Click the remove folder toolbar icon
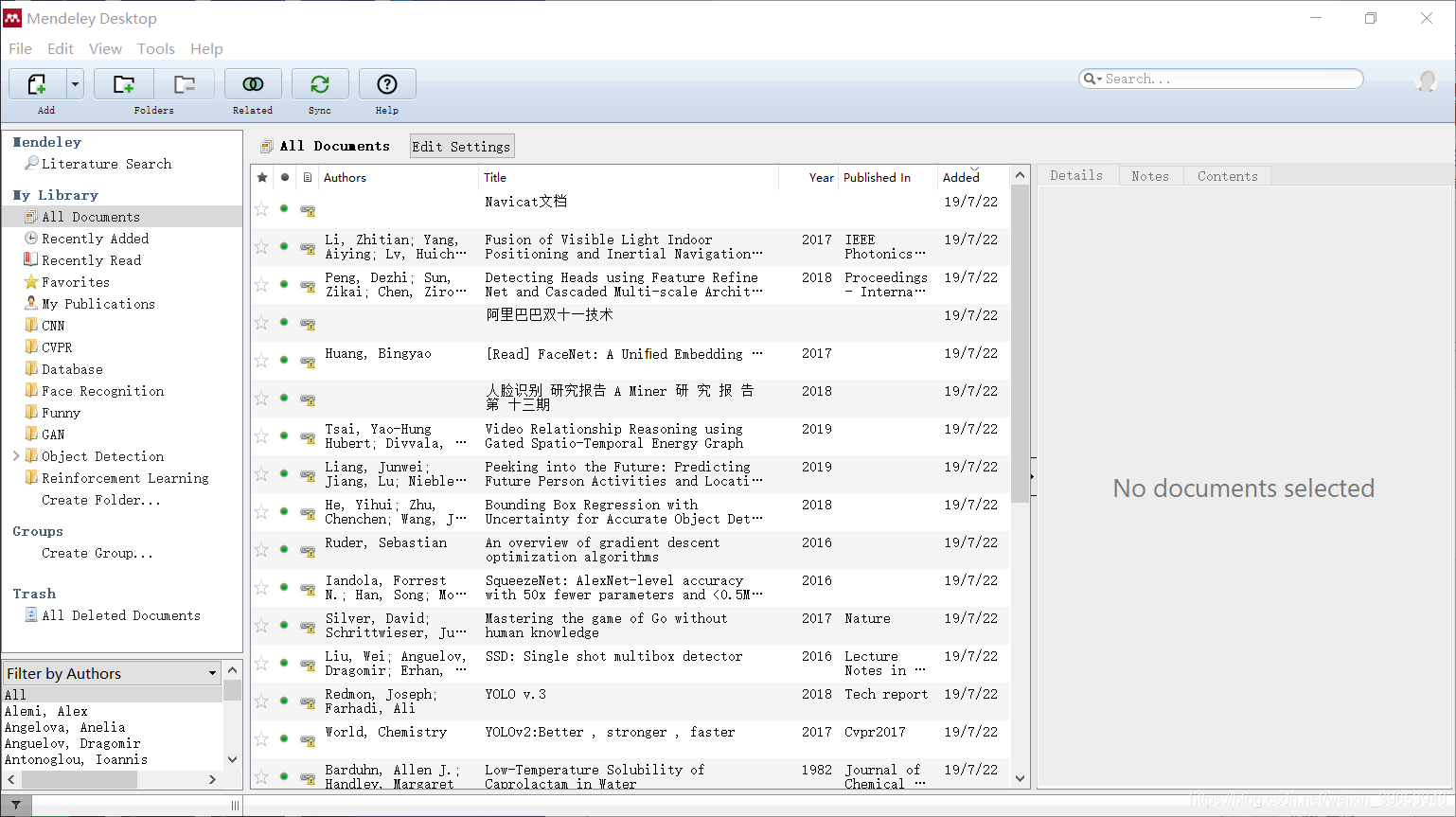Screen dimensions: 1456x817 coord(185,84)
